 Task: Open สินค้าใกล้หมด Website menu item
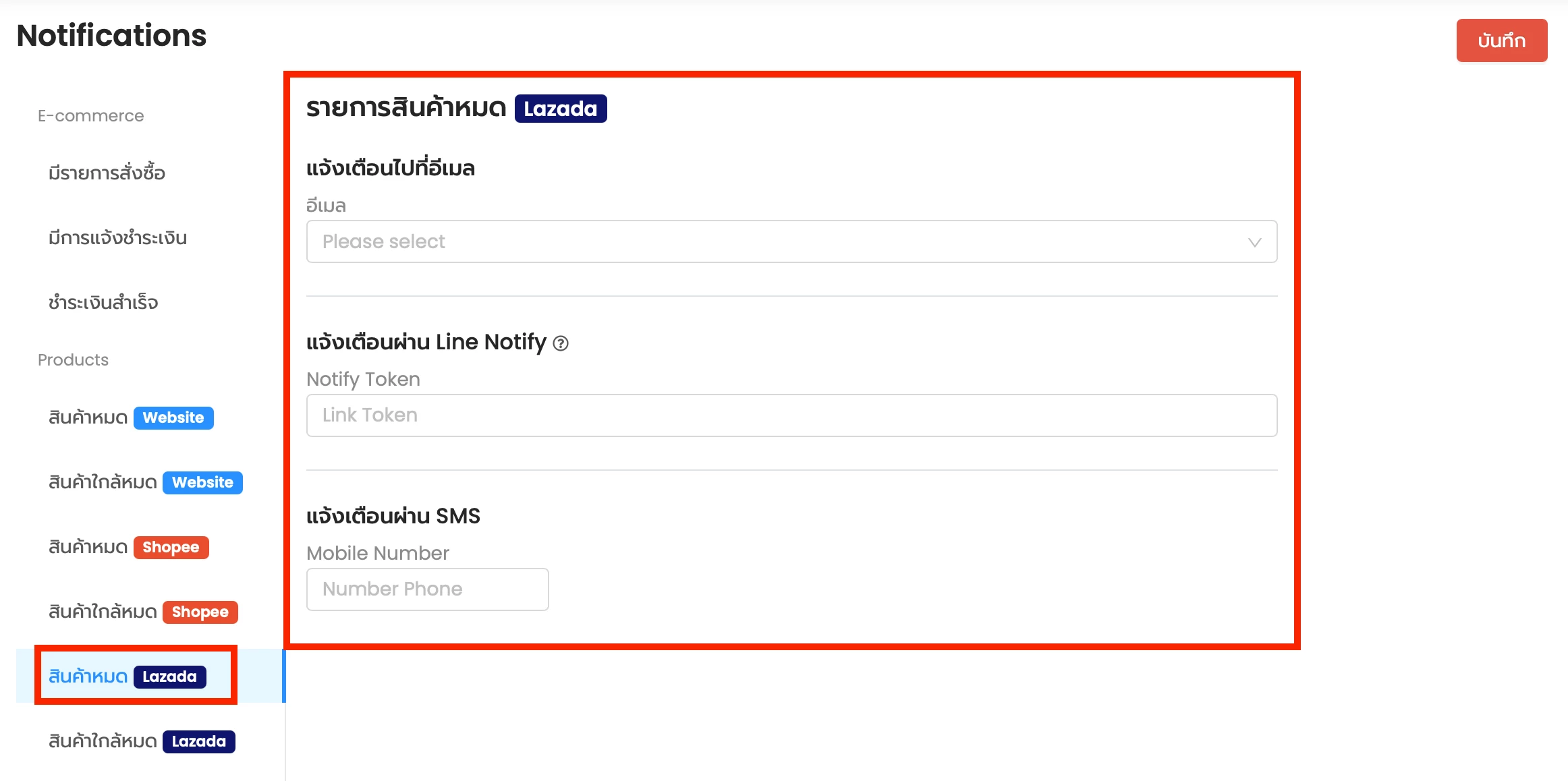[x=145, y=482]
